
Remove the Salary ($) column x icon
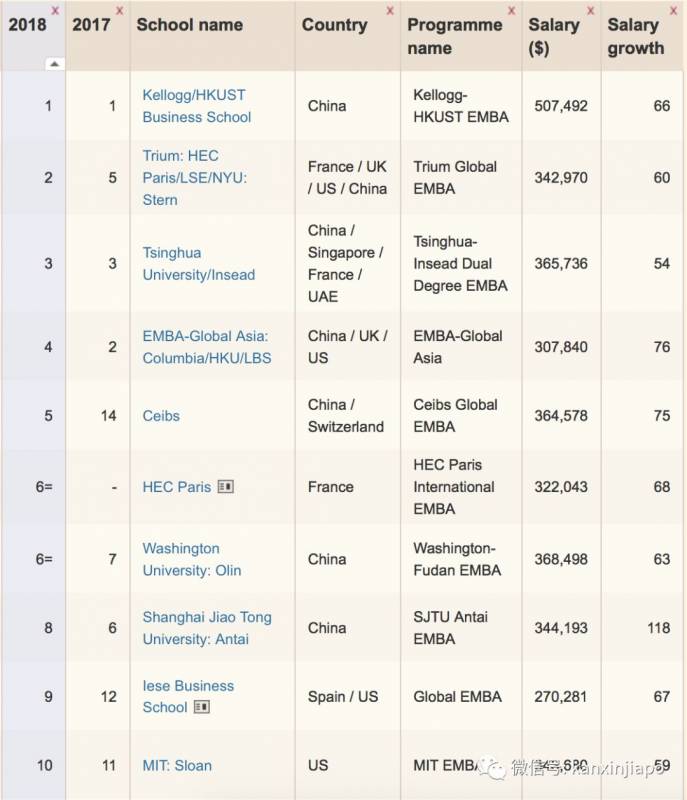pyautogui.click(x=590, y=11)
